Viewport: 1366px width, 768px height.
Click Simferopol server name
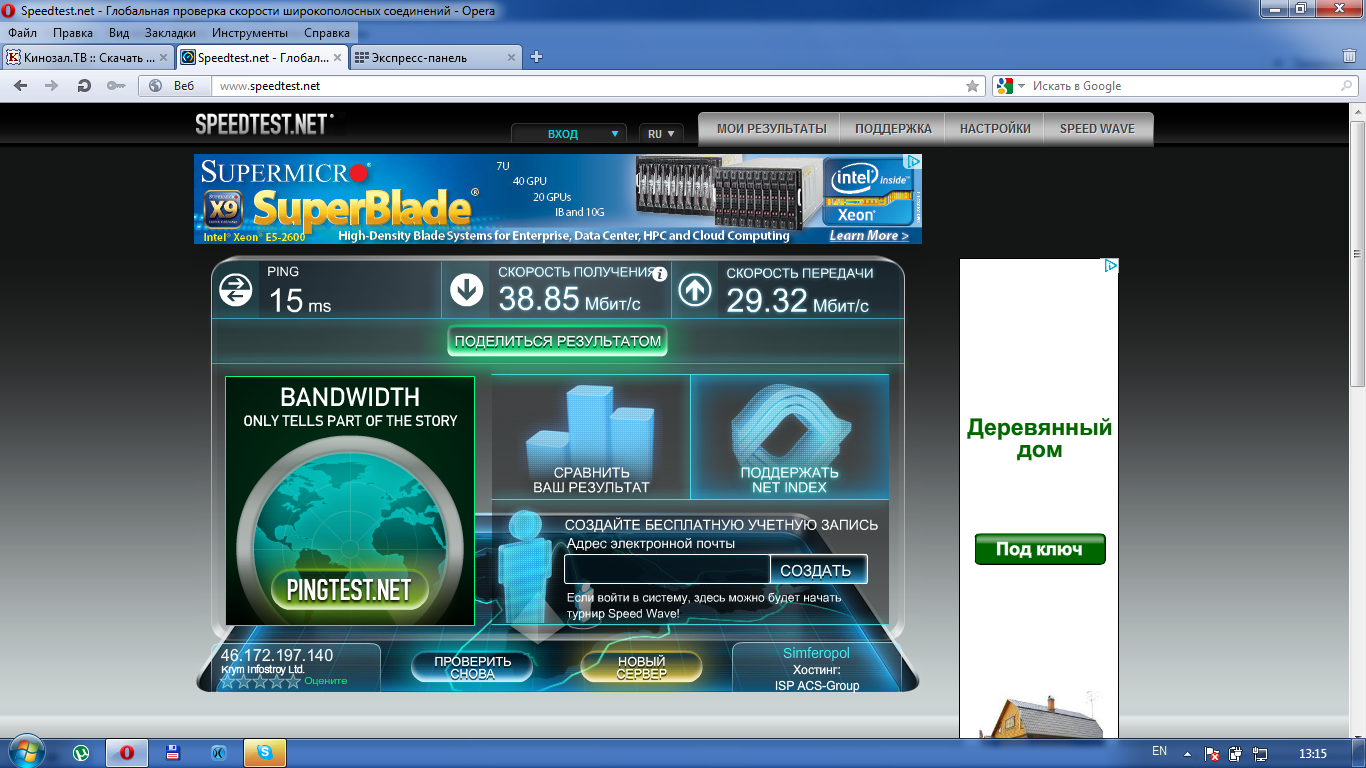coord(816,653)
